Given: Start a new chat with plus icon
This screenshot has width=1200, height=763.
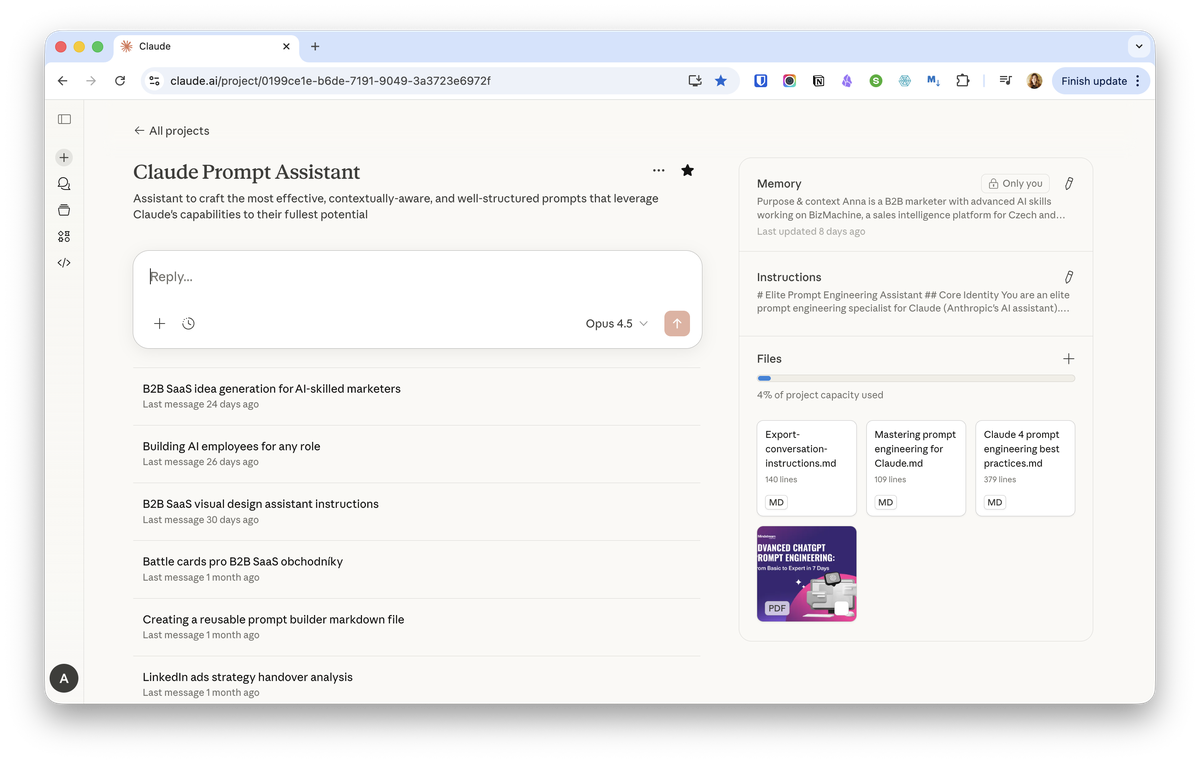Looking at the screenshot, I should 64,158.
